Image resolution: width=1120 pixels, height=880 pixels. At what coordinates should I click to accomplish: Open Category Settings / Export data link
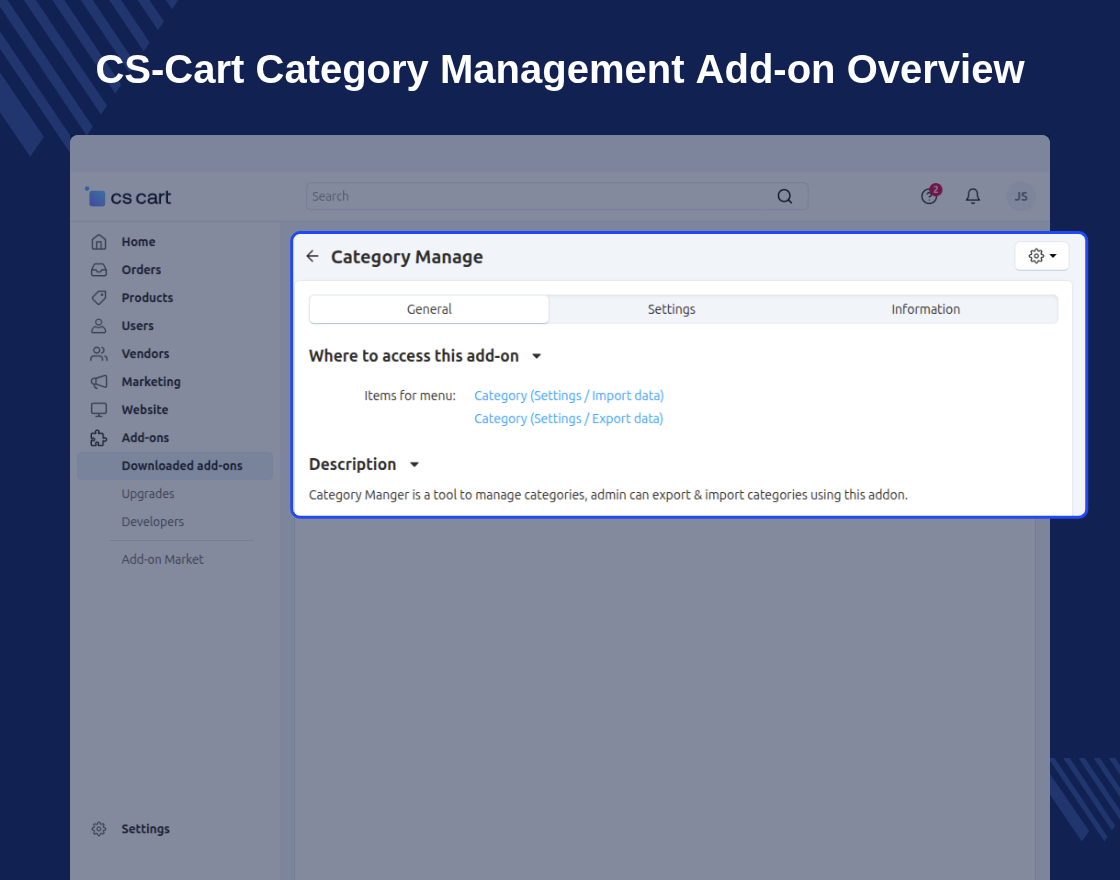[569, 419]
